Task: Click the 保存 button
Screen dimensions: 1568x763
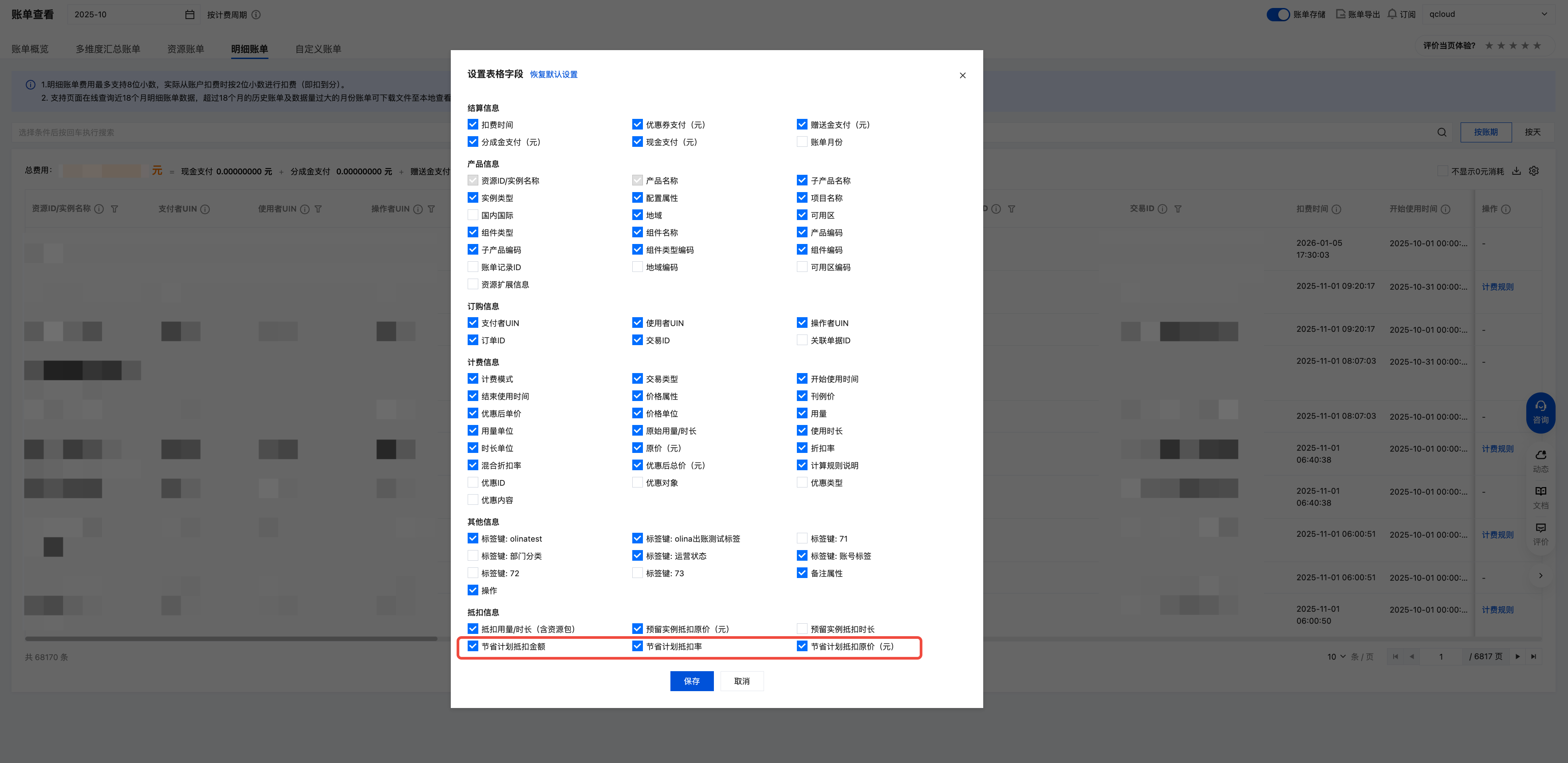Action: pos(691,681)
